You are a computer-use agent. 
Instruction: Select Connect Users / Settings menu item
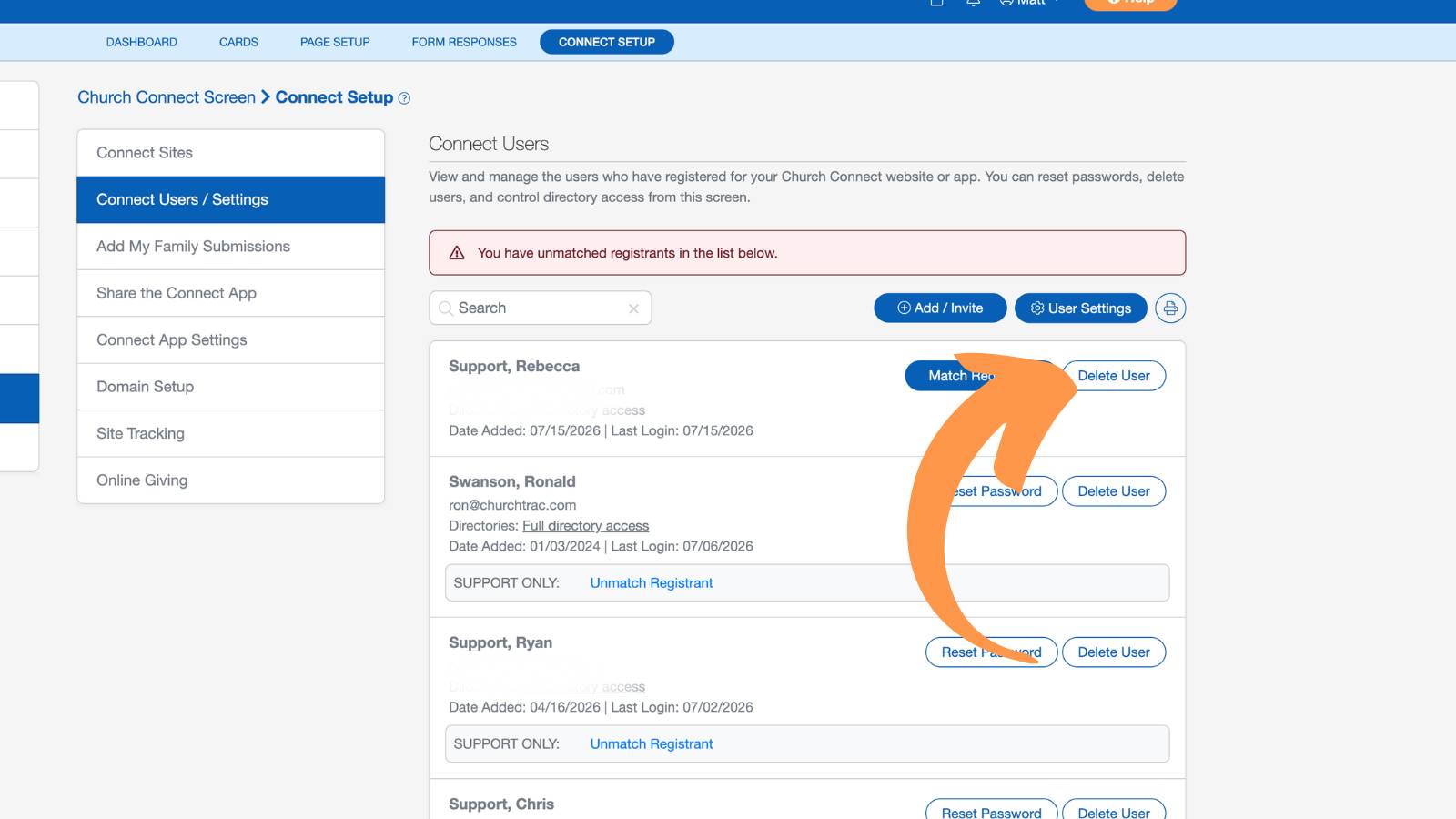[x=231, y=199]
